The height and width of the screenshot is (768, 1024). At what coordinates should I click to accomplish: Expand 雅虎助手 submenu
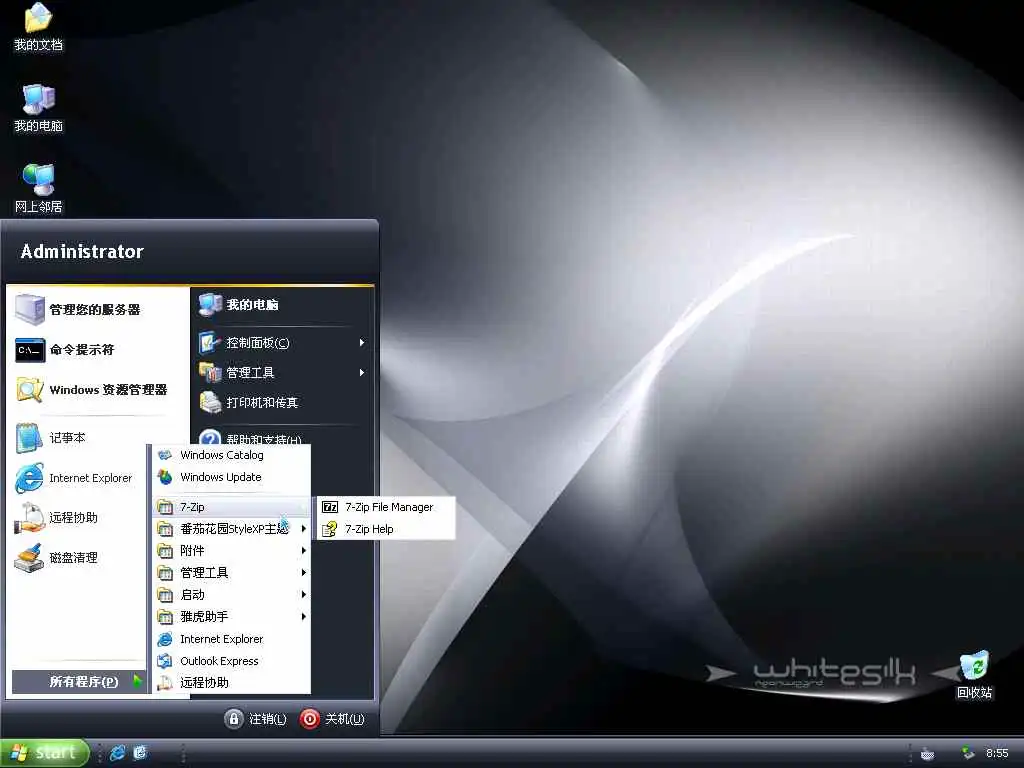click(x=231, y=616)
